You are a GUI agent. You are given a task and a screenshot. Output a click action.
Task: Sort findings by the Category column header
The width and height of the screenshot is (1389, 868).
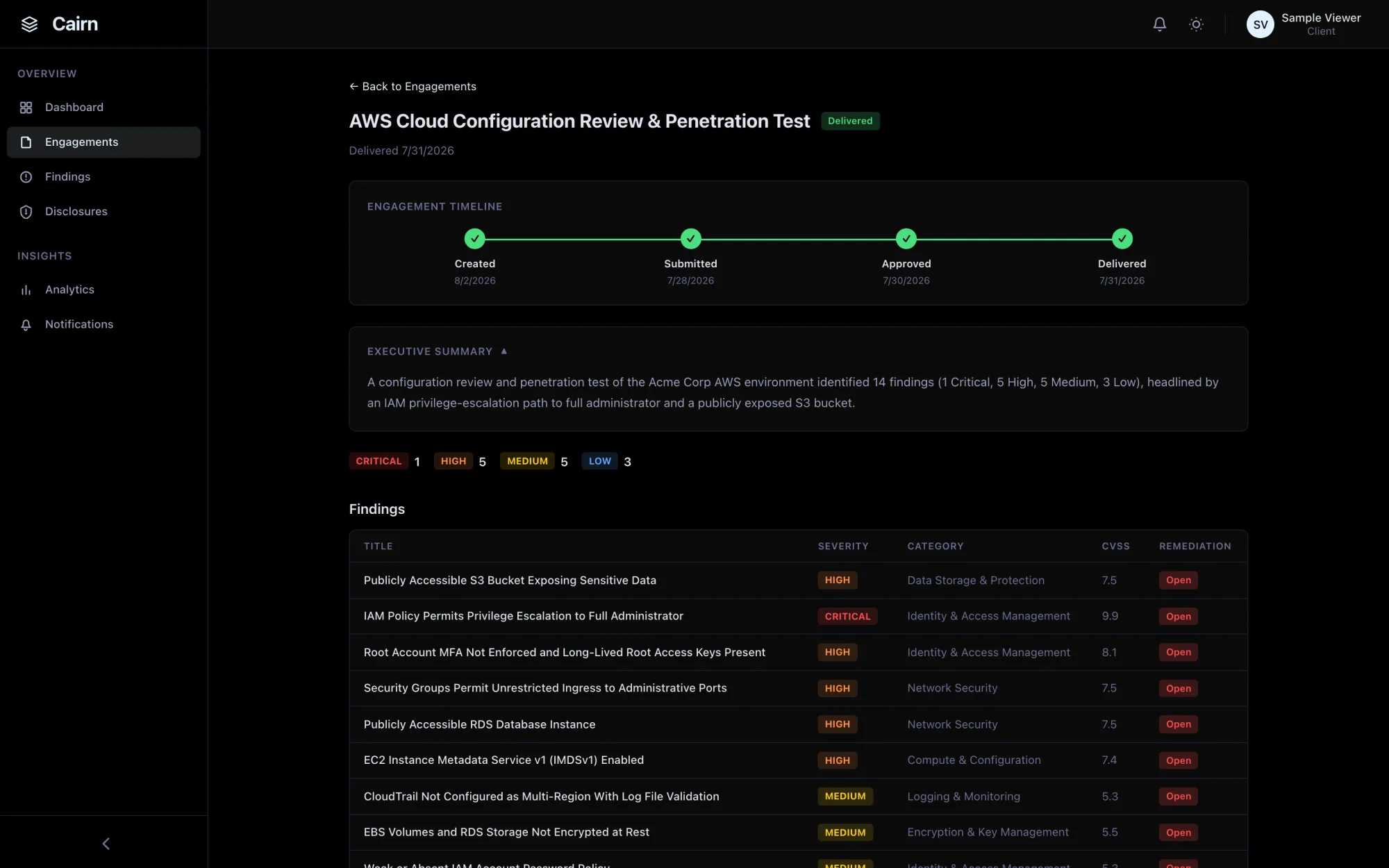[935, 546]
